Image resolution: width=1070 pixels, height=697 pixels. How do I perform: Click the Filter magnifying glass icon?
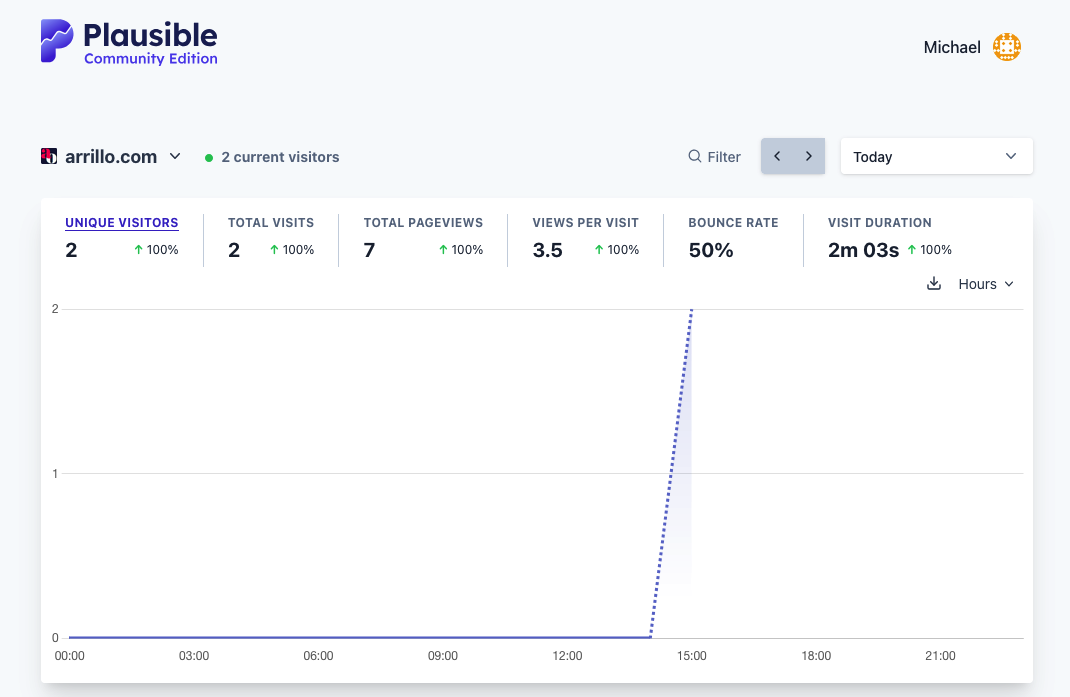[695, 157]
